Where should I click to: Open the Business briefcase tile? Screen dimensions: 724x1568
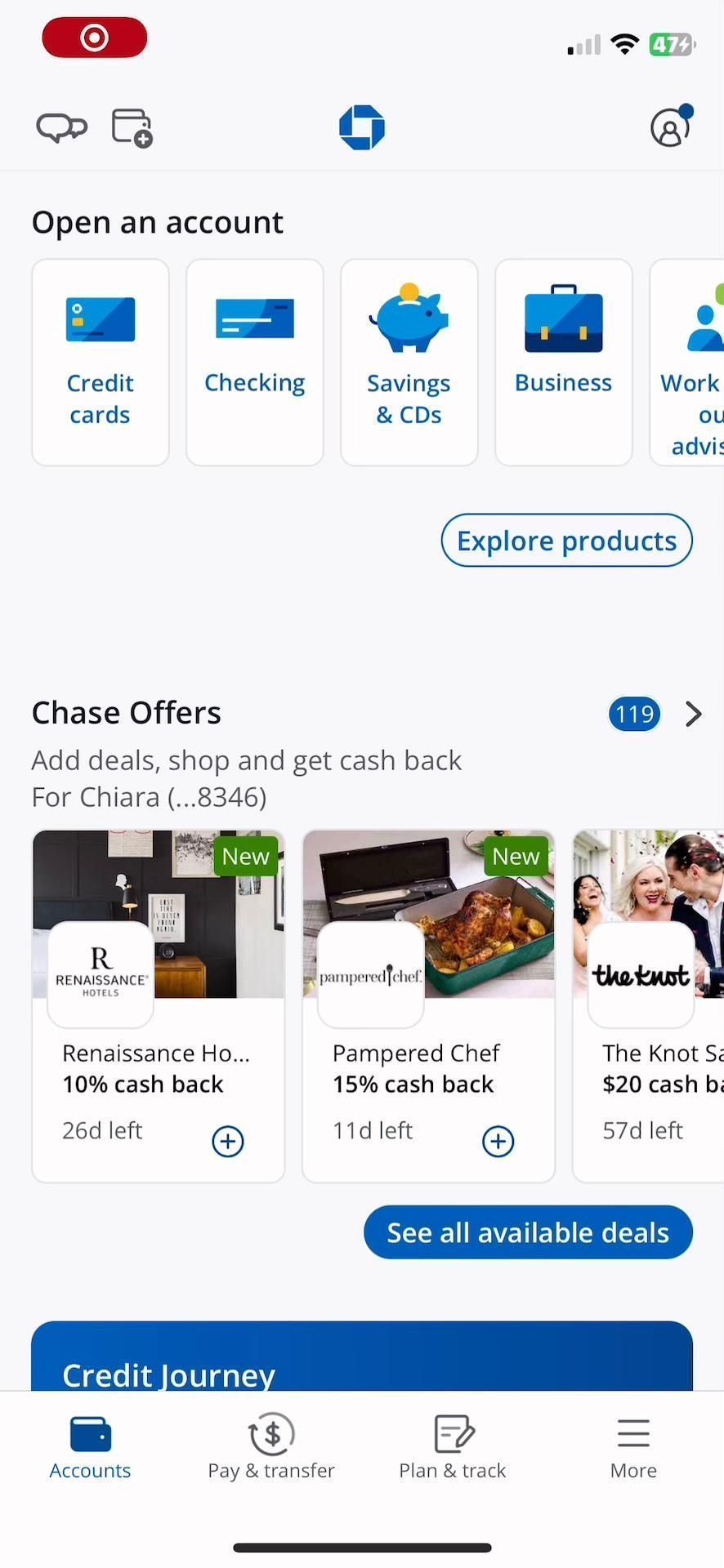tap(564, 363)
